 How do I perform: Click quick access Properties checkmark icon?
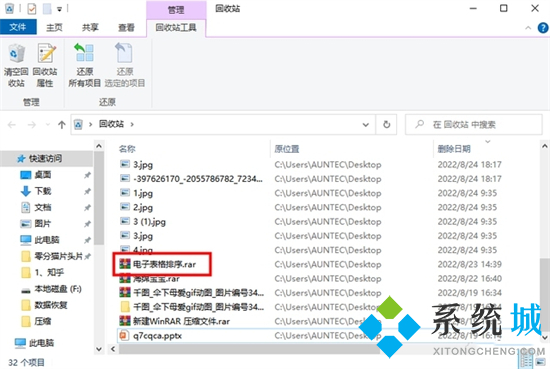pos(32,8)
